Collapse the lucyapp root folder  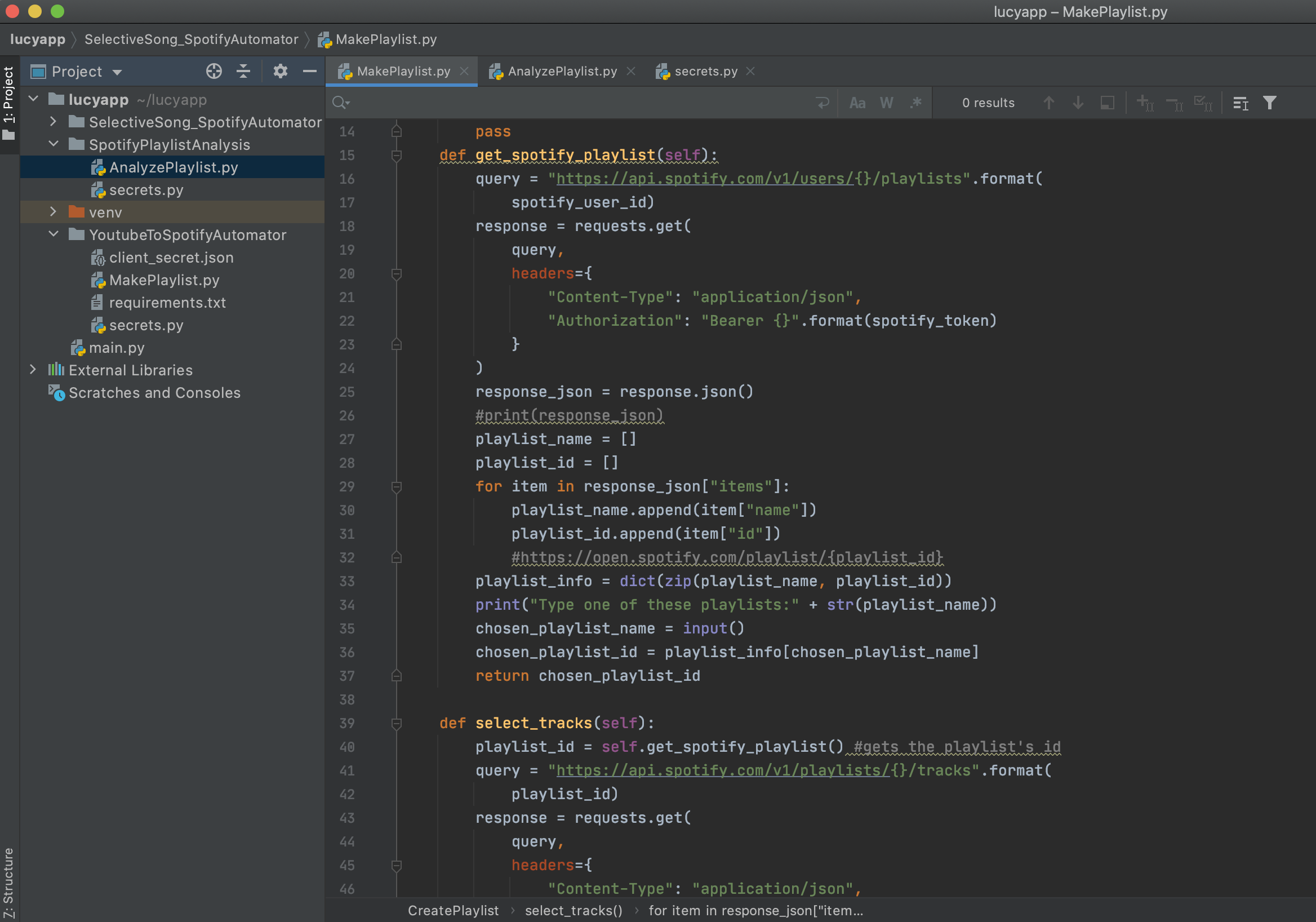click(x=33, y=99)
